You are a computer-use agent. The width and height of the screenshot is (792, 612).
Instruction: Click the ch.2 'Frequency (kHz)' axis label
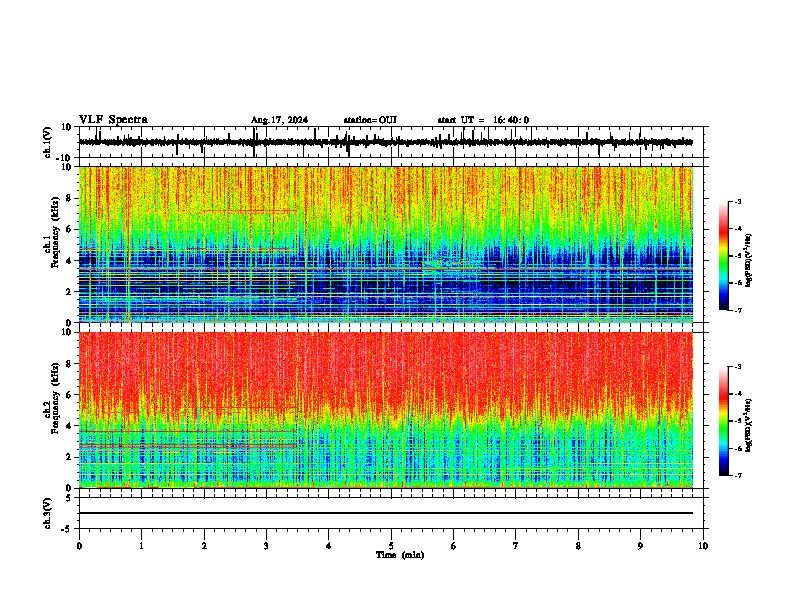pos(55,398)
